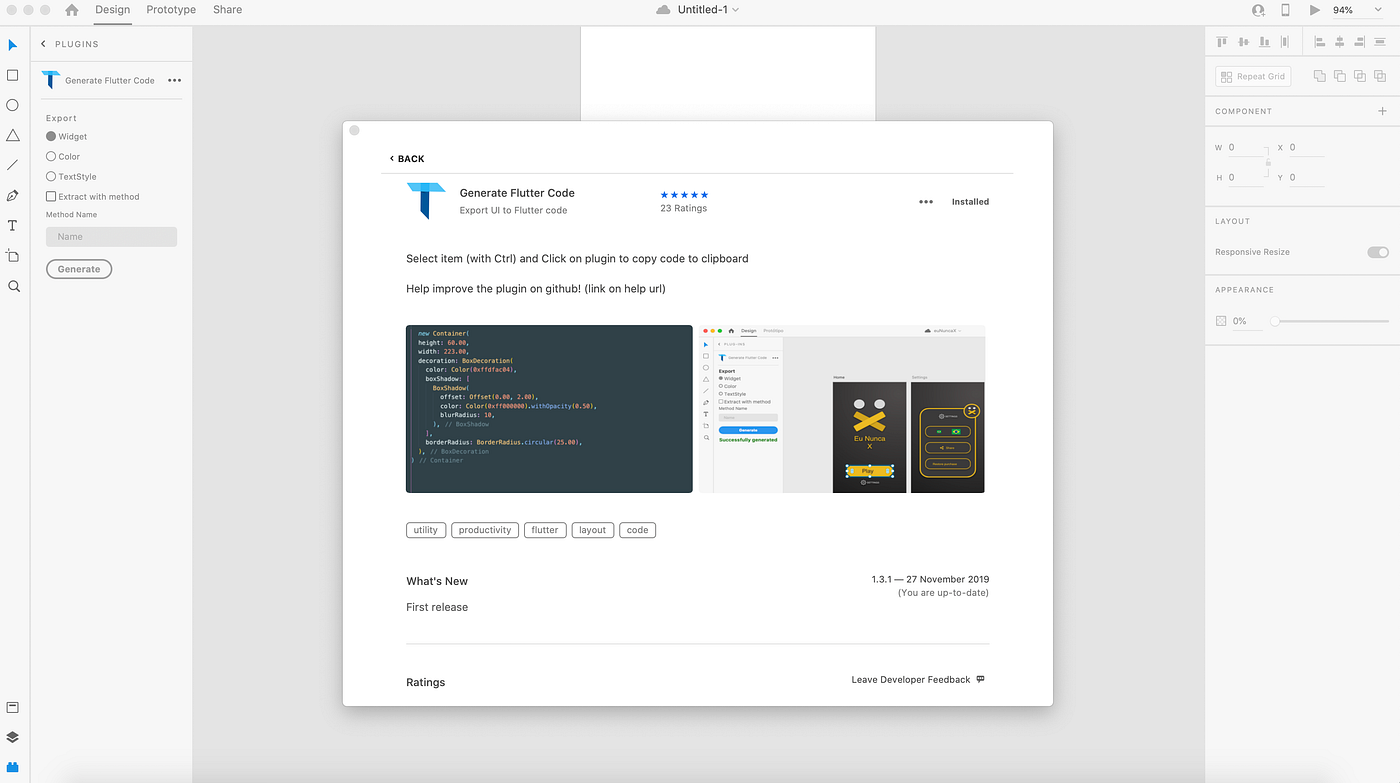1400x783 pixels.
Task: Select the Rectangle tool
Action: point(12,74)
